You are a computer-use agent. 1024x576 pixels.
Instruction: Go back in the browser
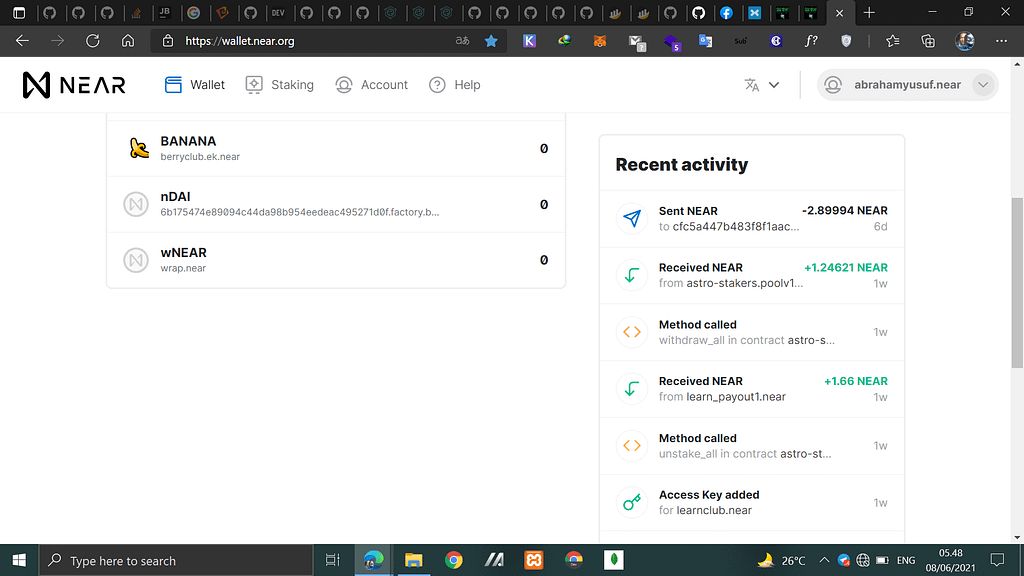pos(22,40)
